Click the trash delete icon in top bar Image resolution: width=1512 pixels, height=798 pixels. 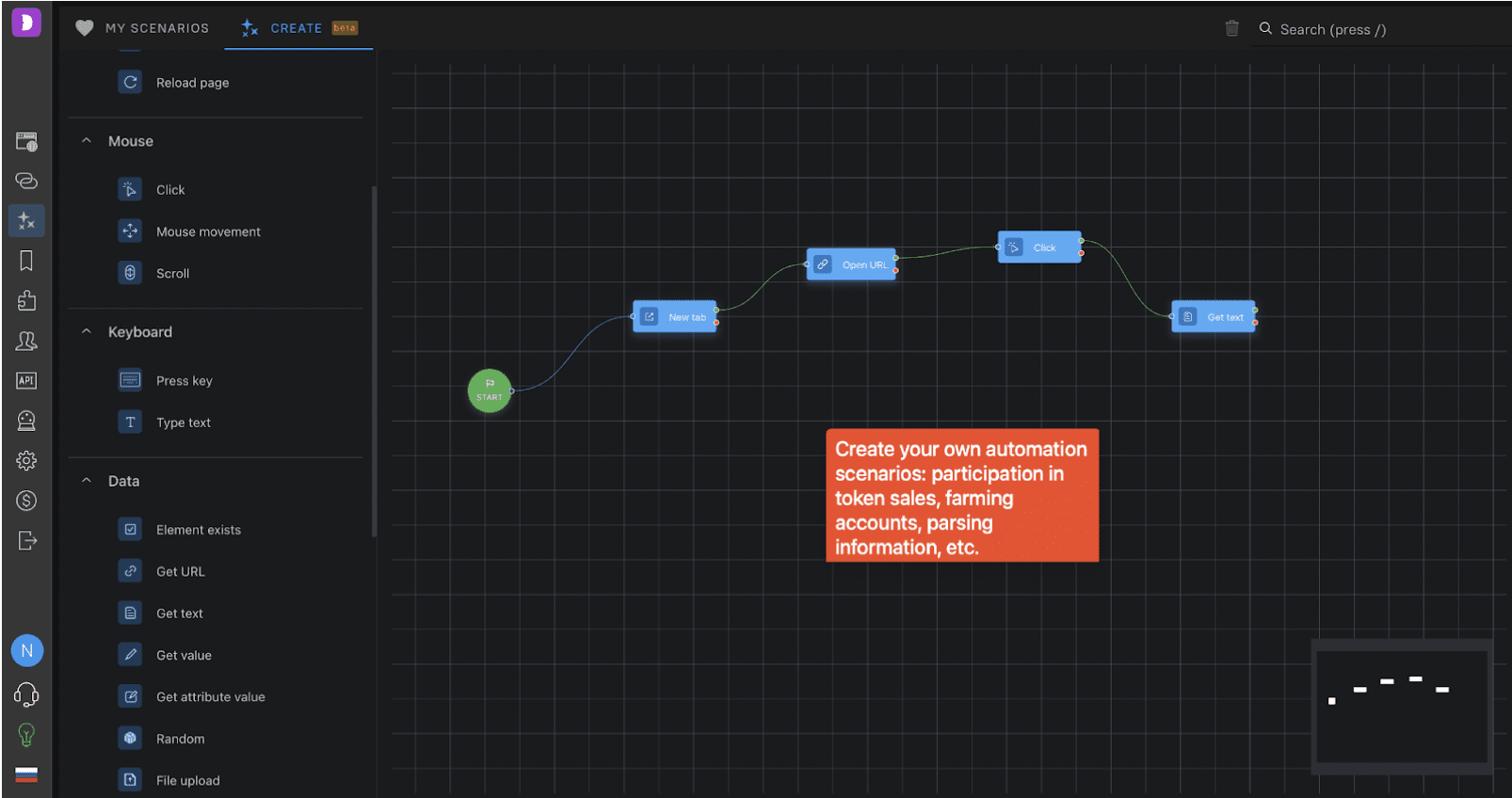1231,28
